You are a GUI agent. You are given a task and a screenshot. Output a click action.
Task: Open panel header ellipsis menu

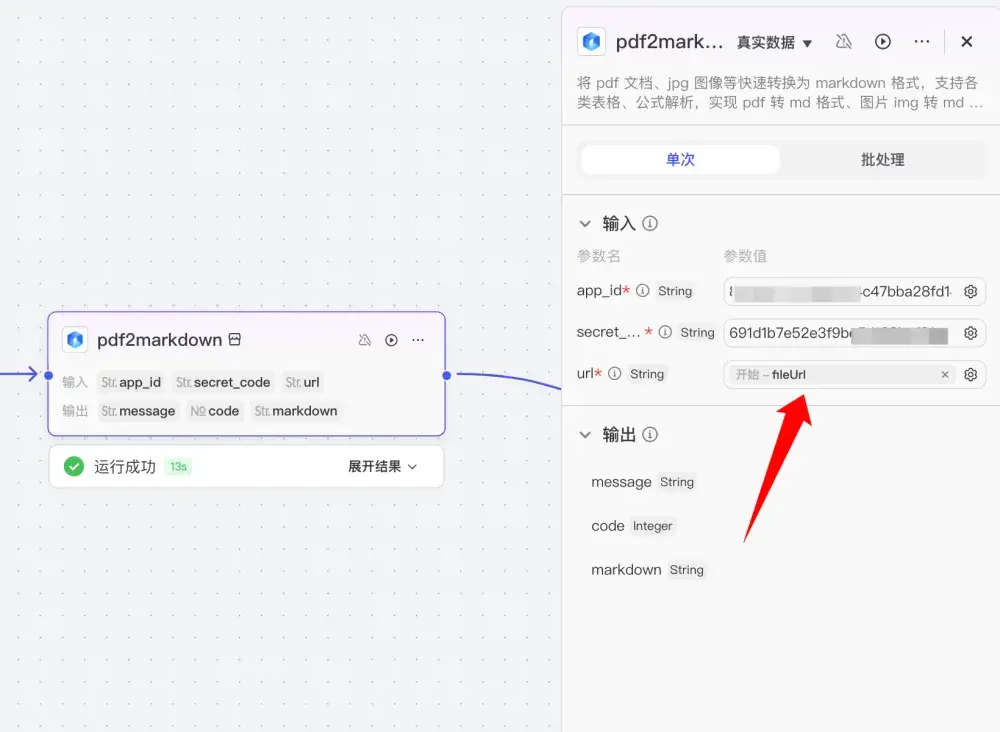pyautogui.click(x=922, y=41)
